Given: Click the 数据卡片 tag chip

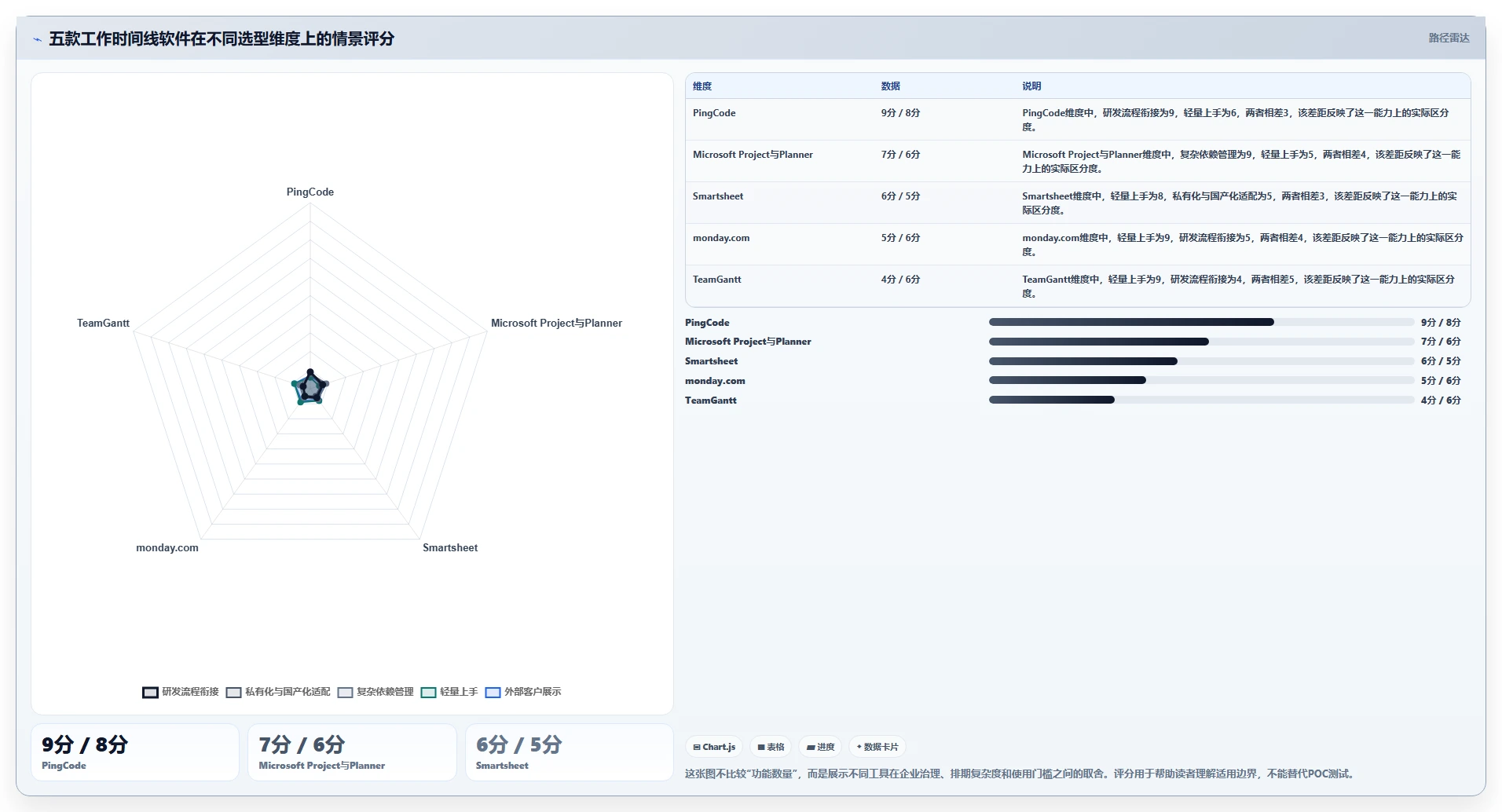Looking at the screenshot, I should point(877,747).
